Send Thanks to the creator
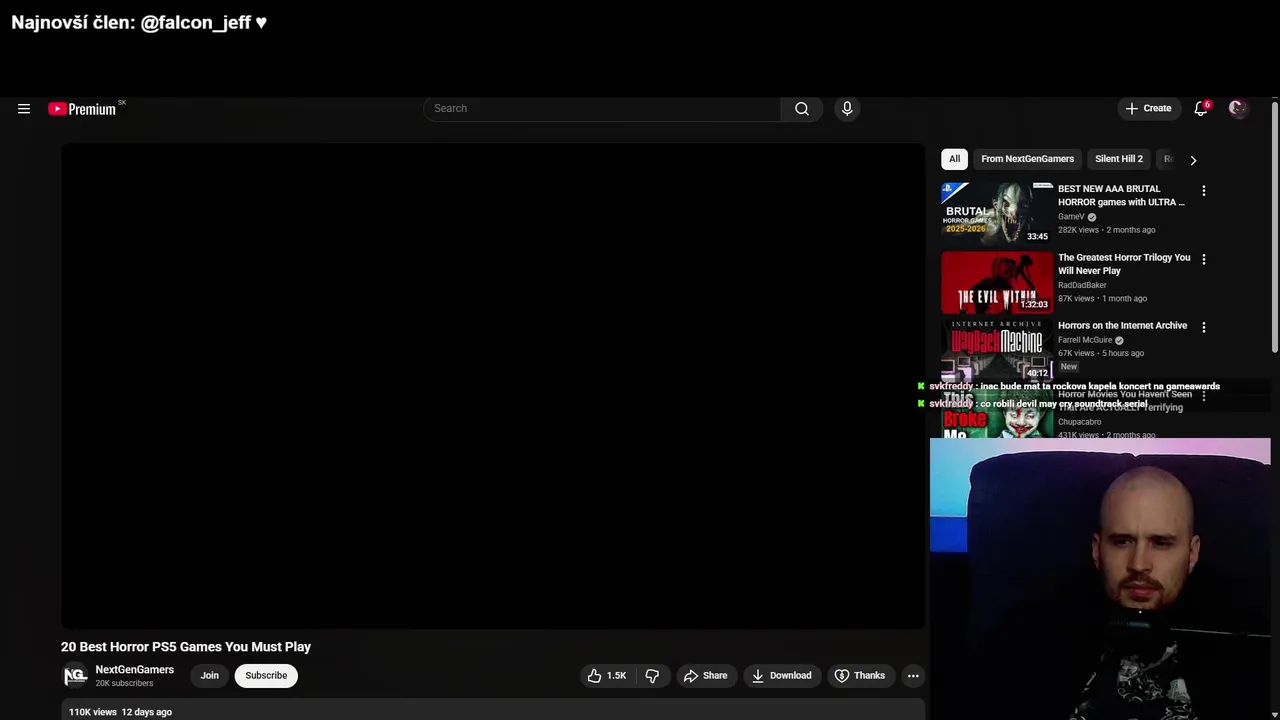The height and width of the screenshot is (720, 1280). click(x=860, y=676)
